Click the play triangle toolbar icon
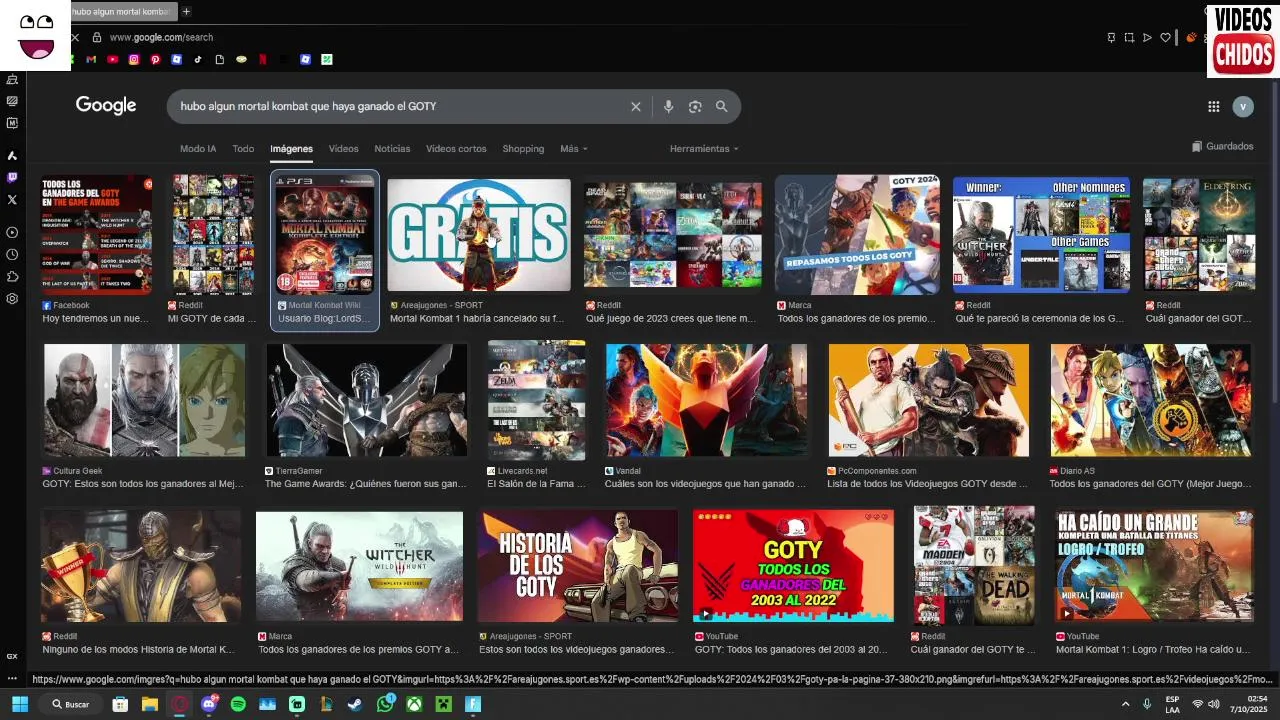 [x=1147, y=37]
